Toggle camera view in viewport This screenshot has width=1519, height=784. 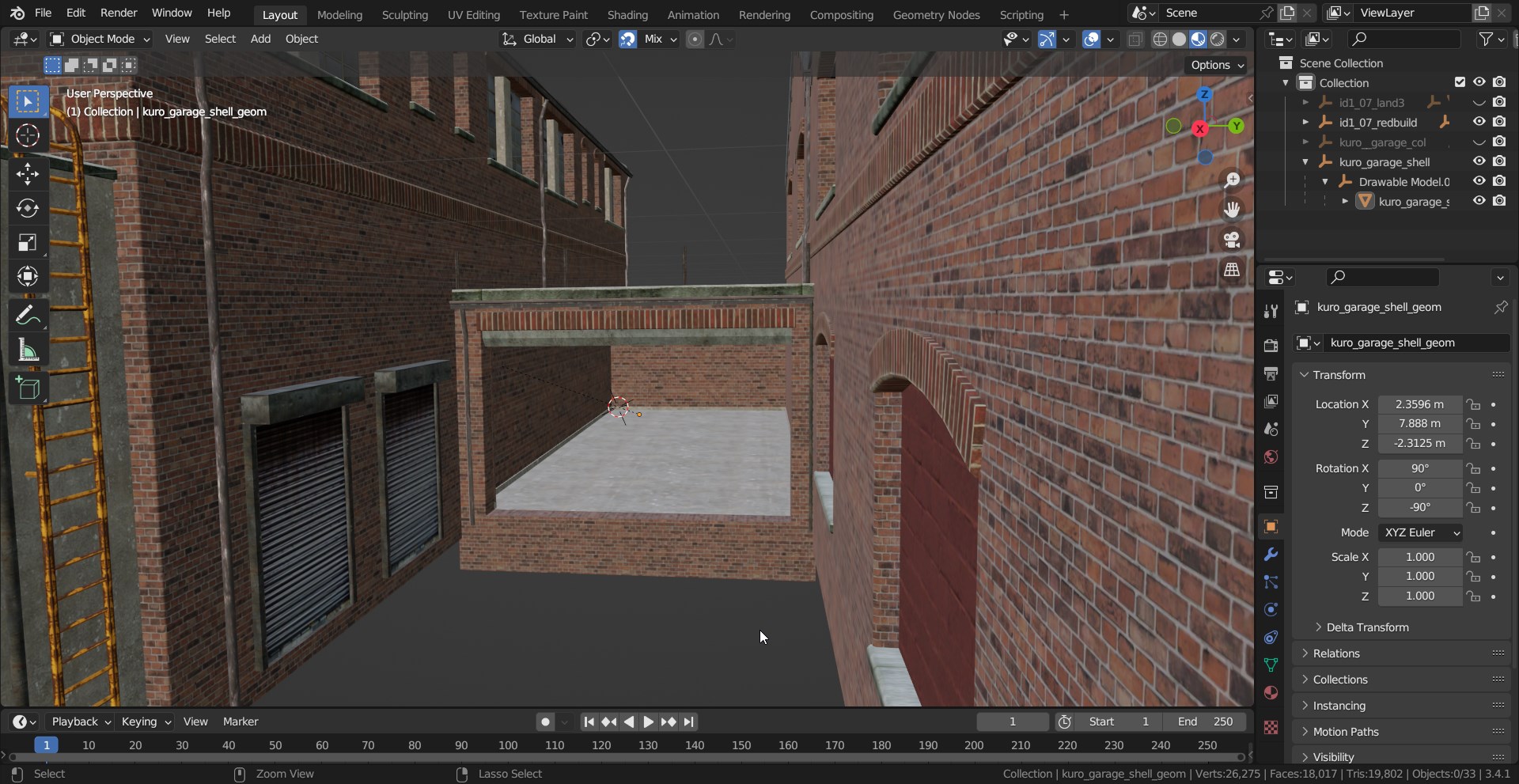[x=1232, y=240]
